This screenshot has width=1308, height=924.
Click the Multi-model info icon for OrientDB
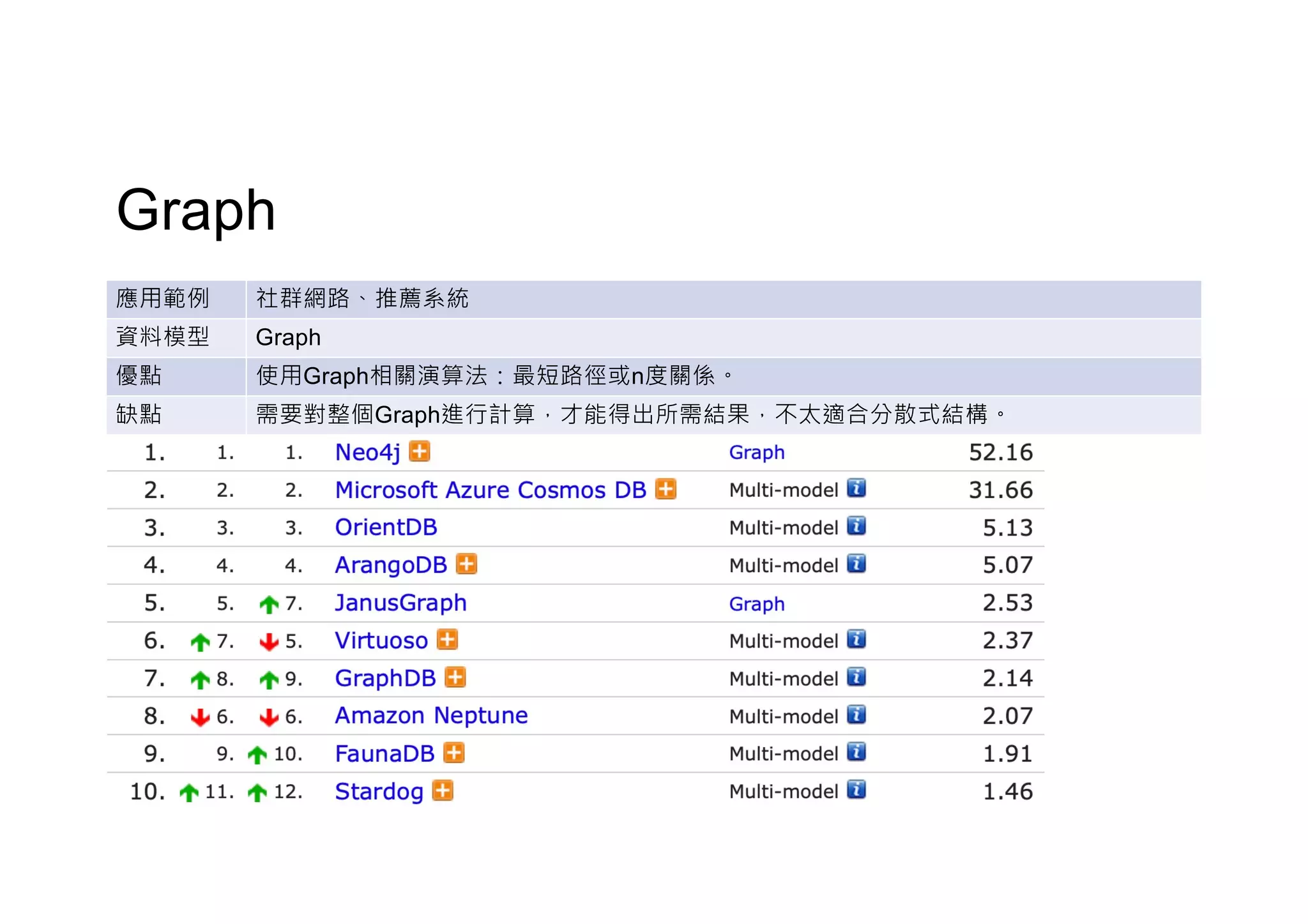856,526
